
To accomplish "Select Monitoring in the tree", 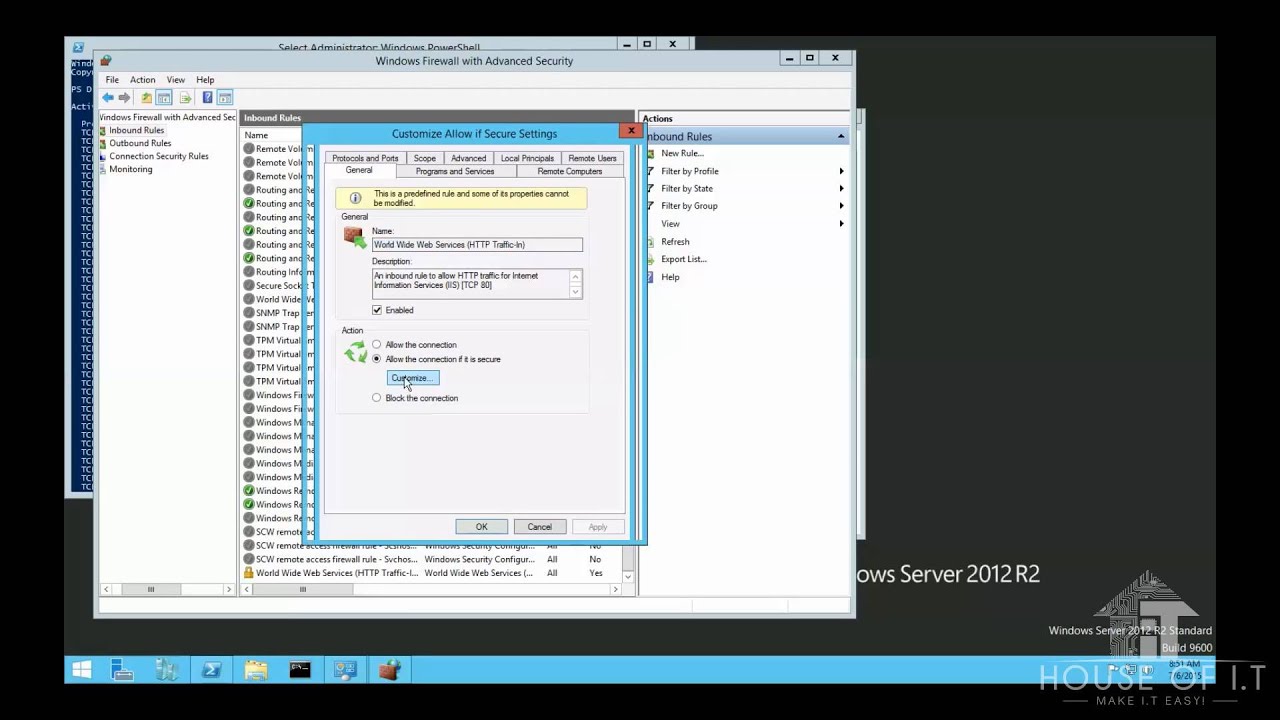I will (131, 169).
